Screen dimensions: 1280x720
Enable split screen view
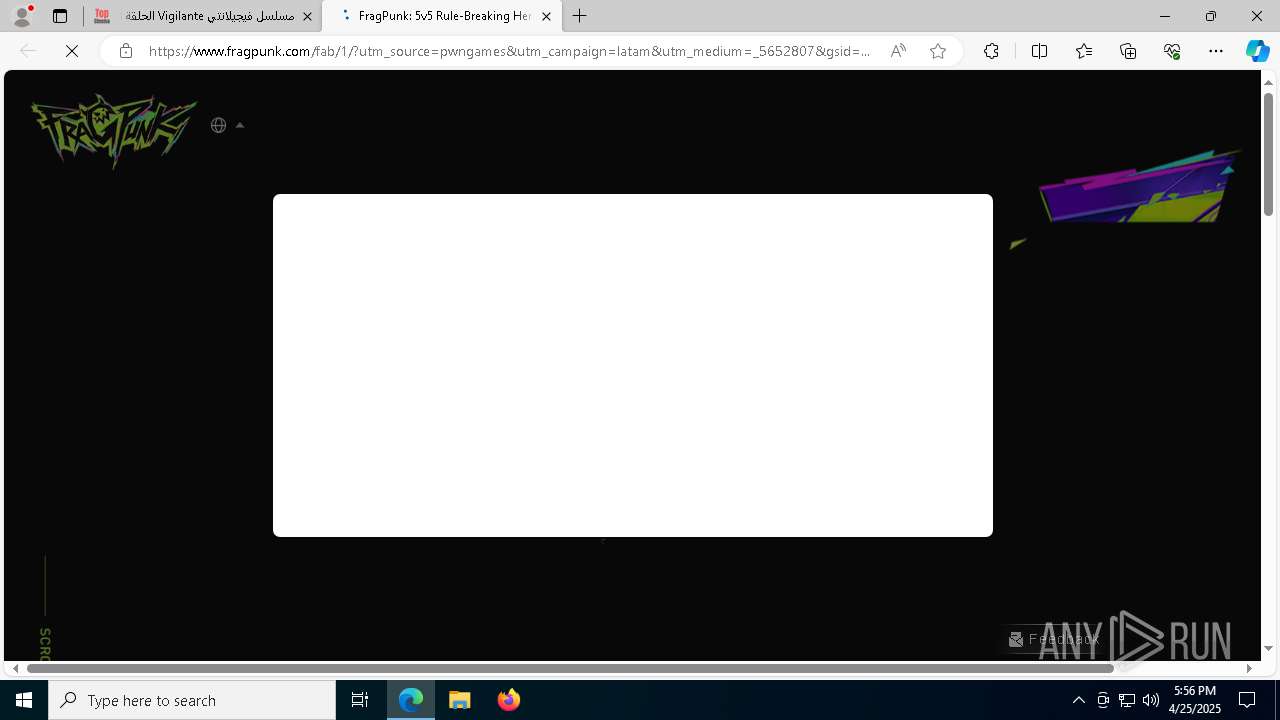point(1039,51)
